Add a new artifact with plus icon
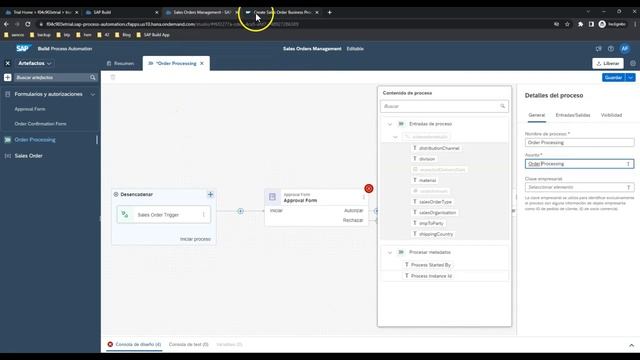 coord(7,78)
